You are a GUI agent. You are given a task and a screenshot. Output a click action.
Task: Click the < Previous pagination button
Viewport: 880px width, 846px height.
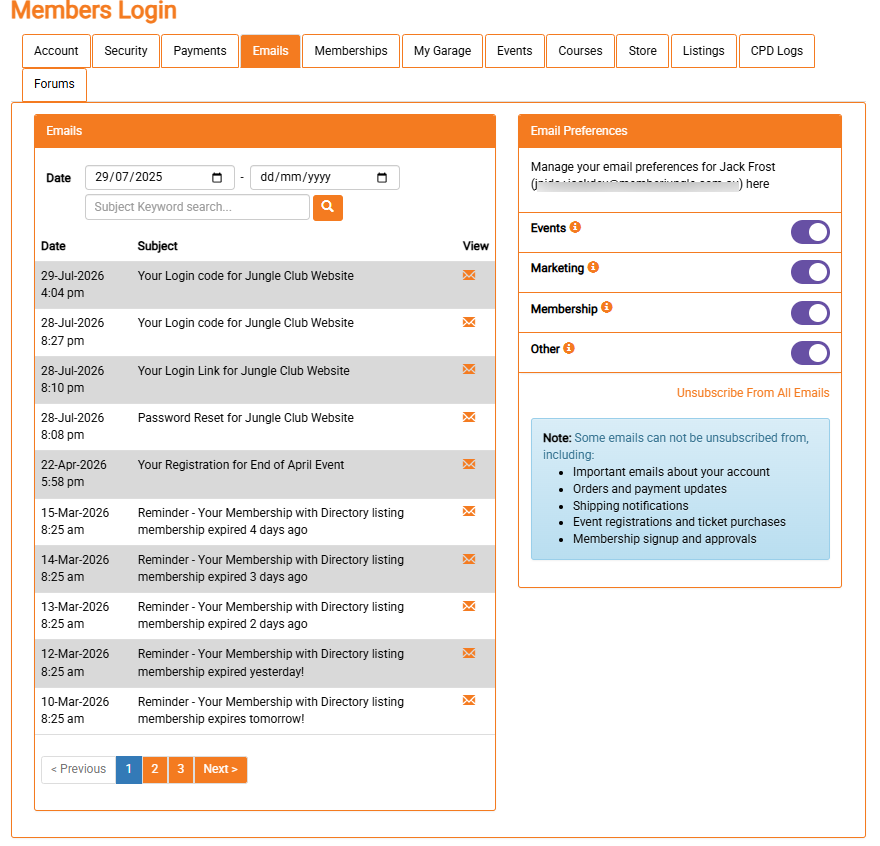(x=79, y=769)
